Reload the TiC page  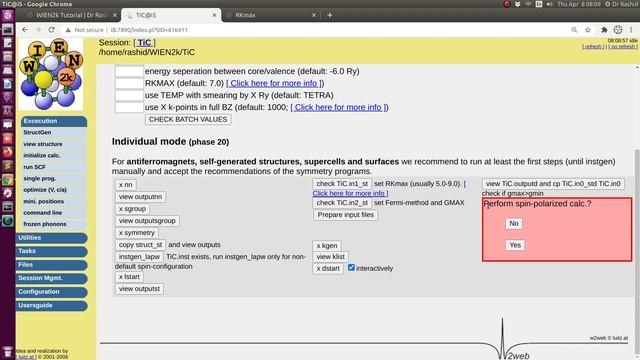(51, 30)
